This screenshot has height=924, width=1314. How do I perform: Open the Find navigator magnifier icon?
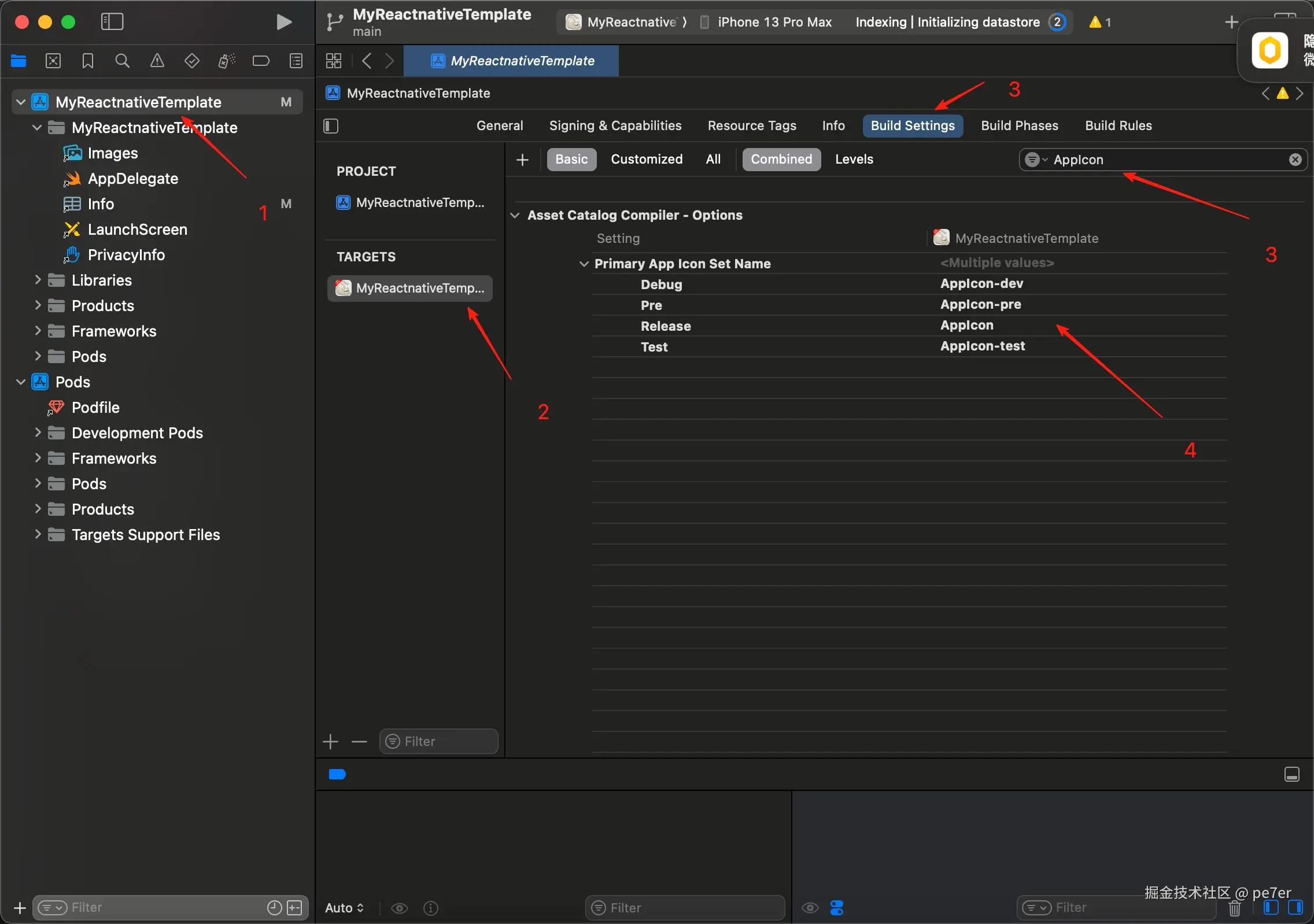[x=122, y=61]
